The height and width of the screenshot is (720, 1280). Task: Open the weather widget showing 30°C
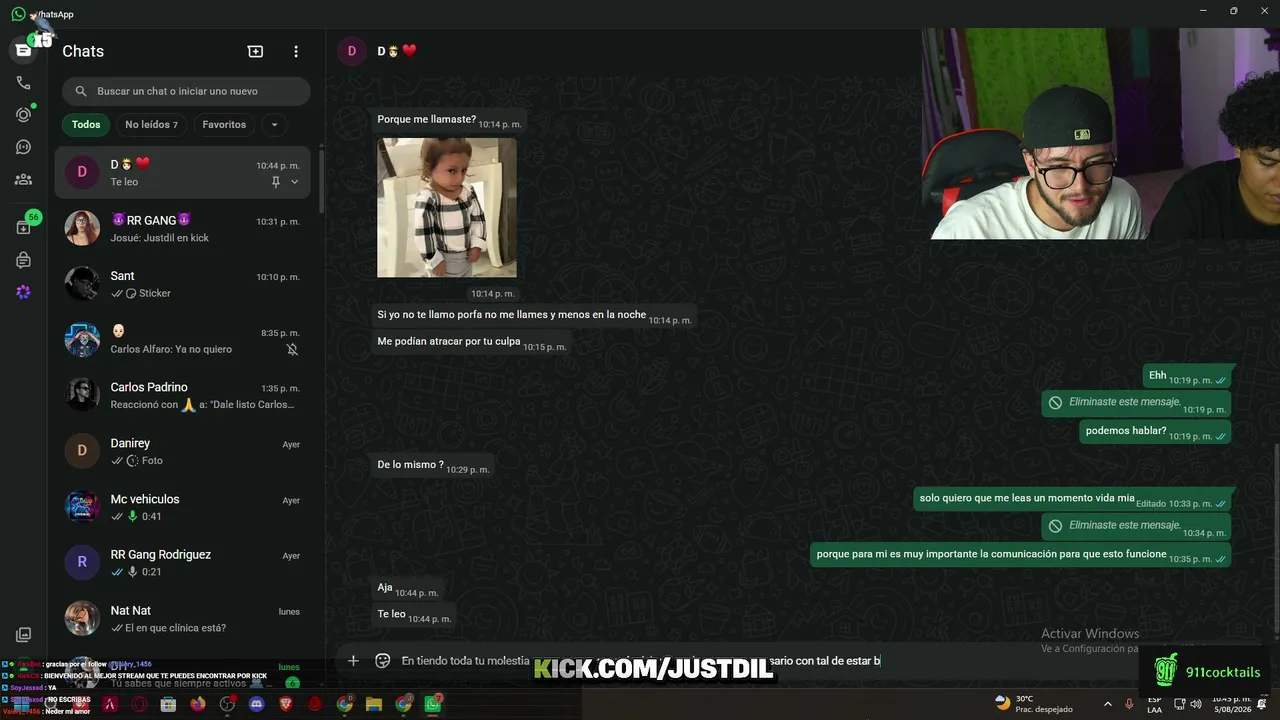1034,704
